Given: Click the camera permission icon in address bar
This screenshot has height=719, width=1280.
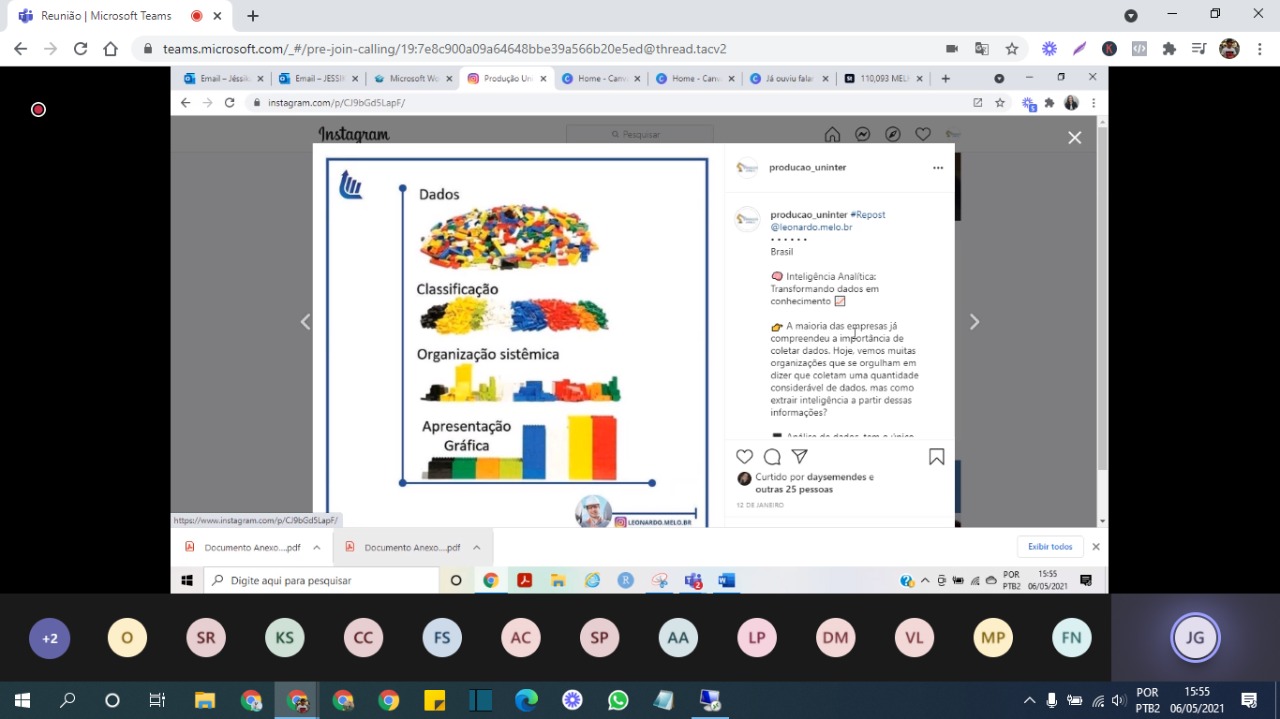Looking at the screenshot, I should click(952, 49).
